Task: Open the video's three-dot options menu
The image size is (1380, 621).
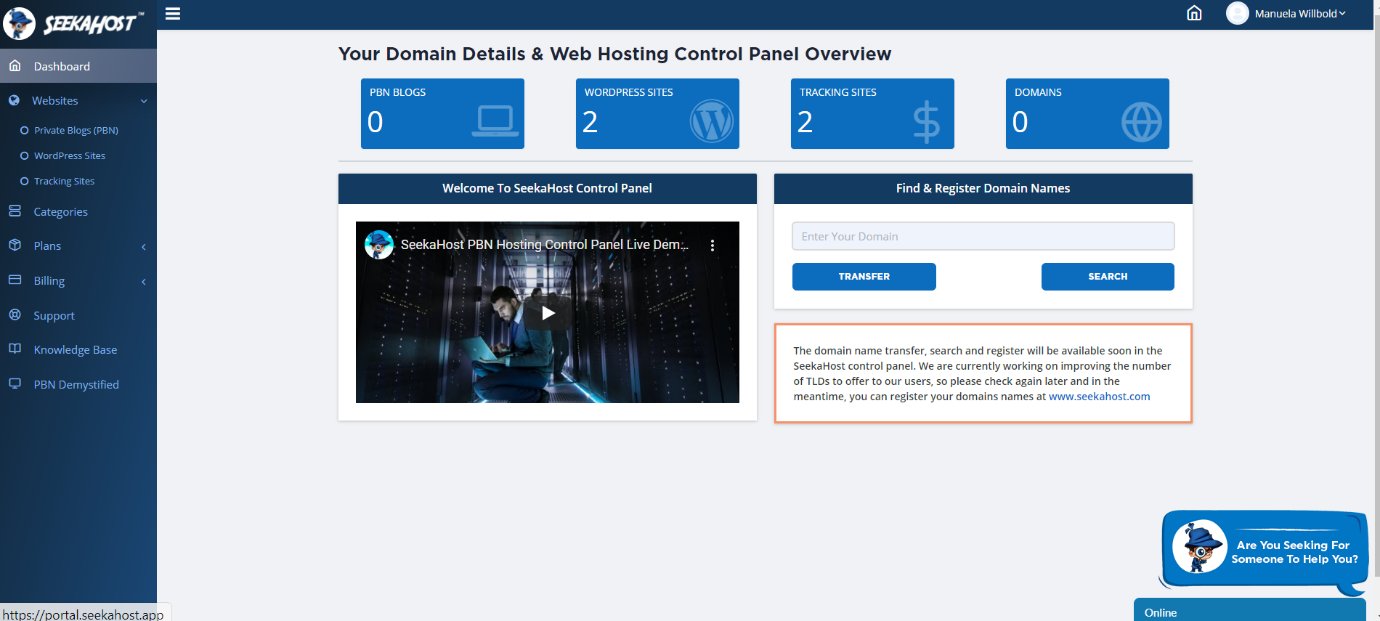Action: (x=712, y=244)
